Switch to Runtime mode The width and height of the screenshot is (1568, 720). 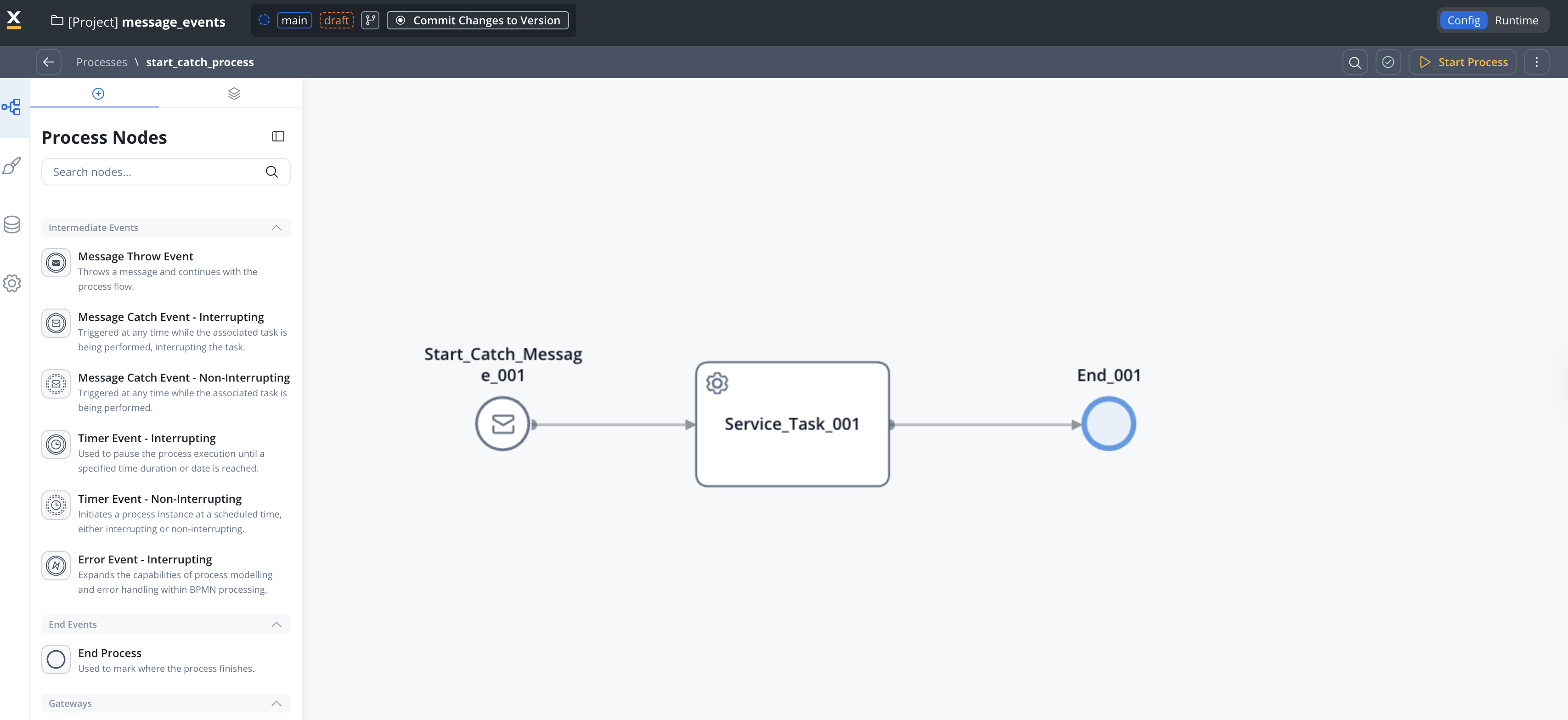[1516, 20]
